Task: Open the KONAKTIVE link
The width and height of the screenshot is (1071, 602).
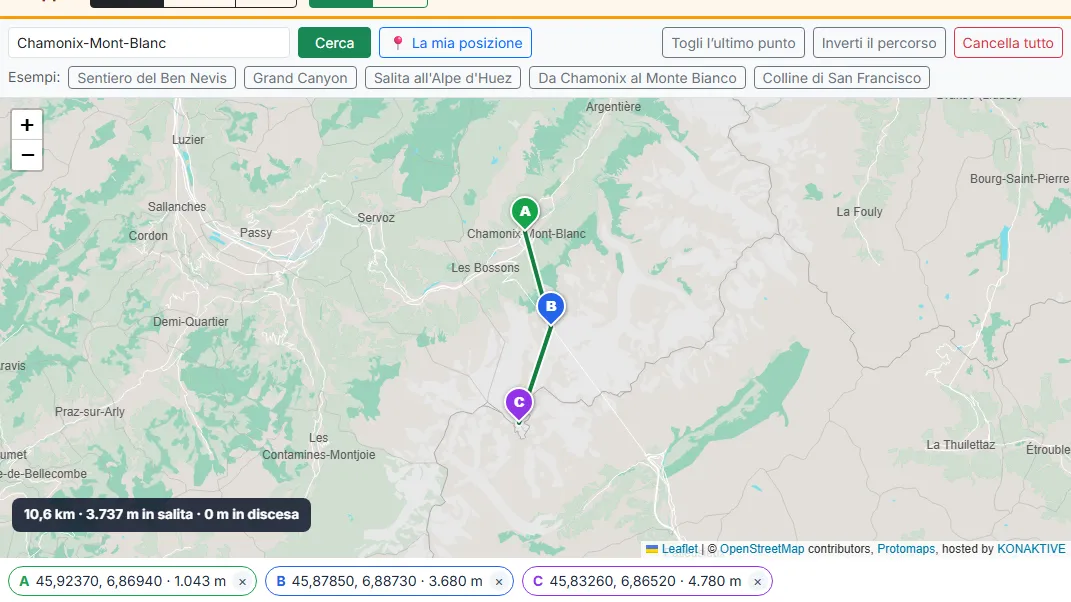Action: pos(1031,549)
